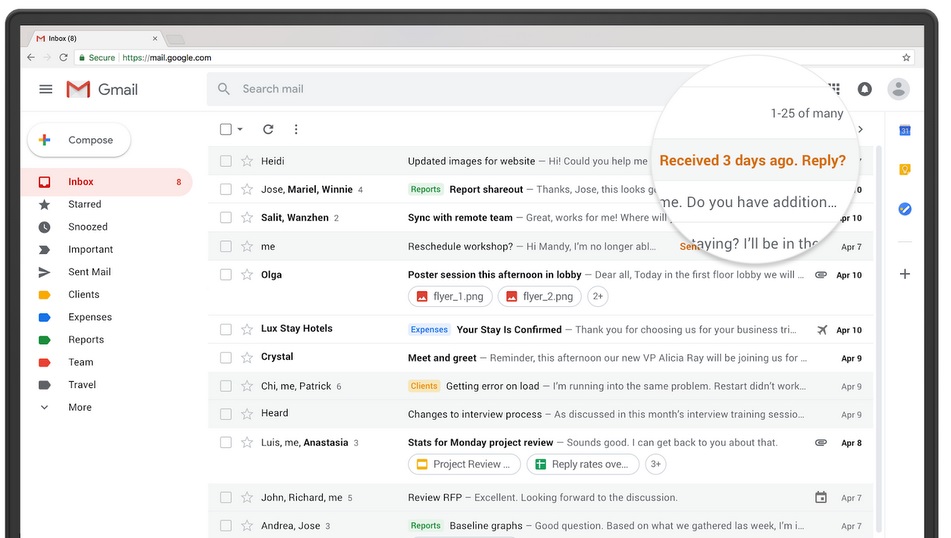Open the flyer_1.png attachment chip
Viewport: 951px width, 538px height.
[450, 296]
